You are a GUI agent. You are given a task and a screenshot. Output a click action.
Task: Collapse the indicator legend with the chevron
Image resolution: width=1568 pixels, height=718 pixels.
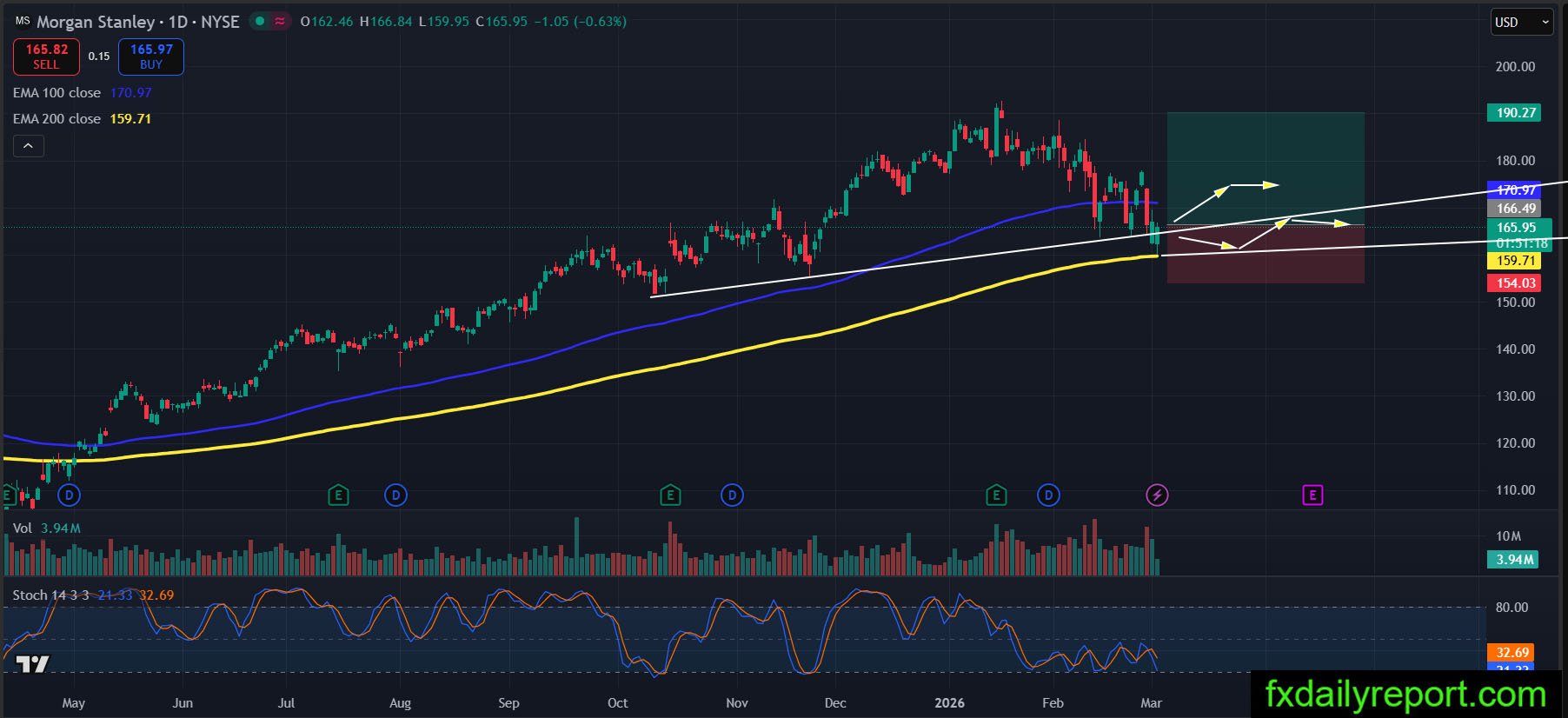click(x=28, y=146)
